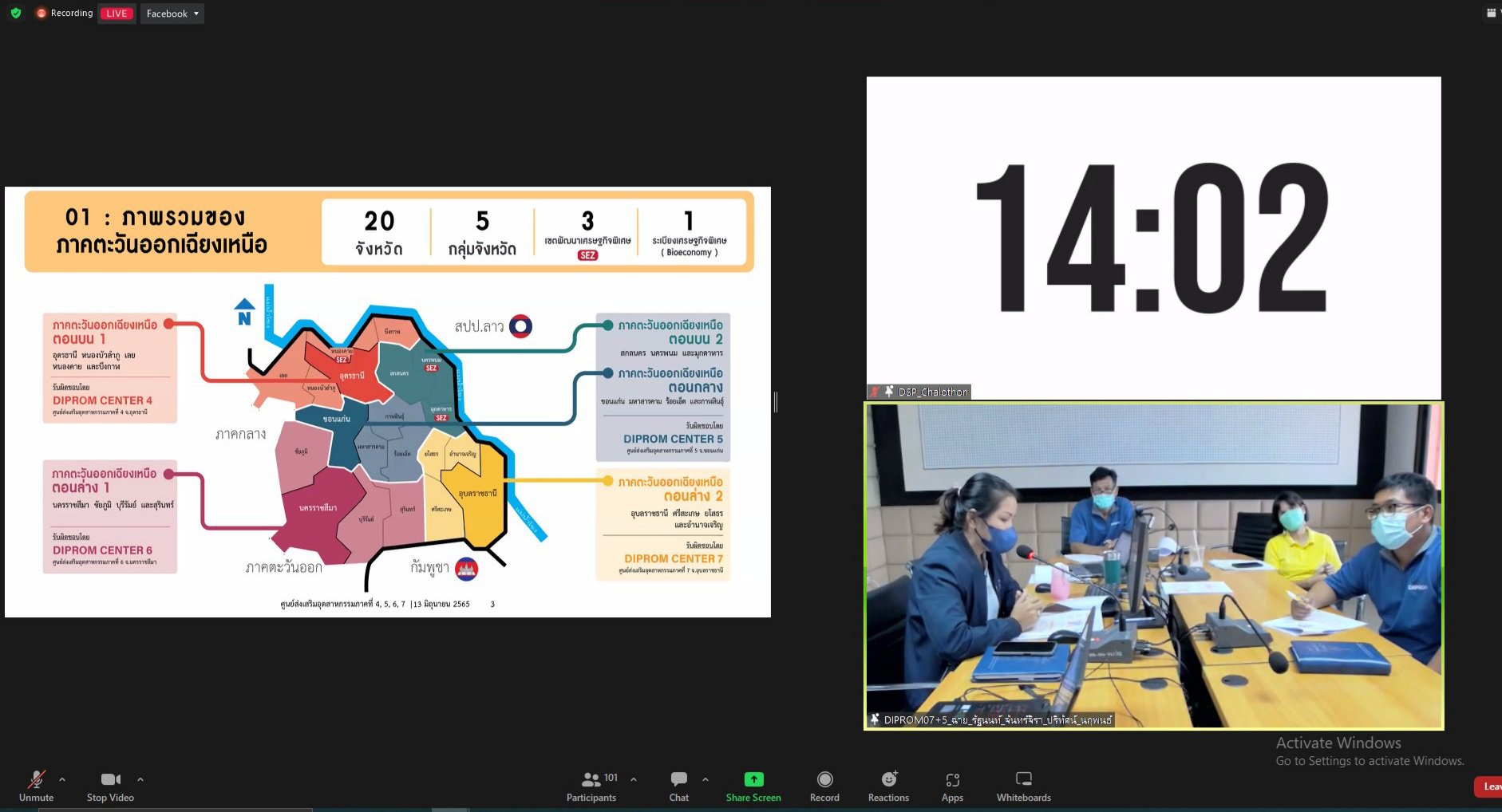This screenshot has width=1502, height=812.
Task: Open the Chat panel
Action: (x=679, y=786)
